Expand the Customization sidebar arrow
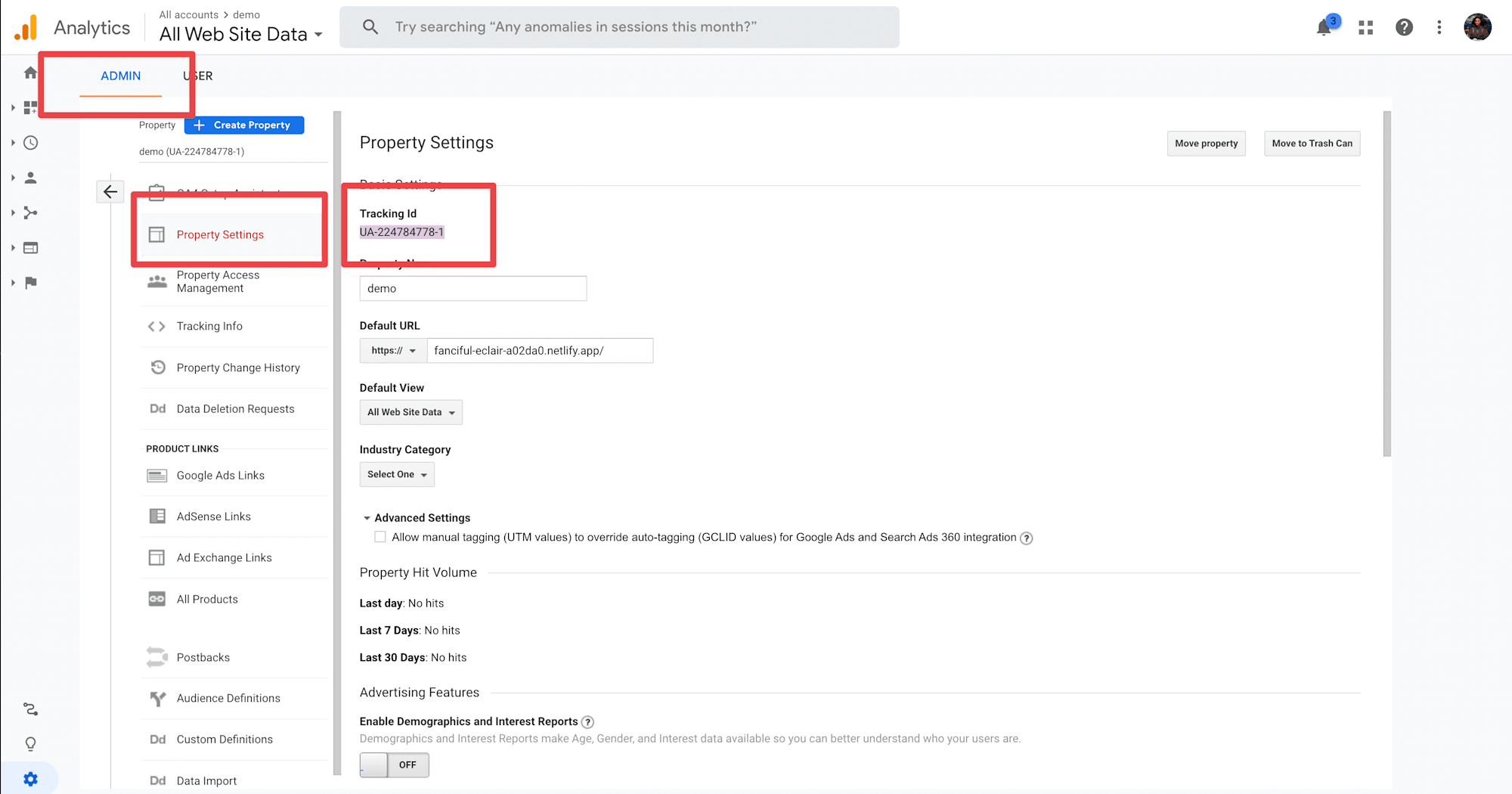The image size is (1512, 794). tap(13, 108)
